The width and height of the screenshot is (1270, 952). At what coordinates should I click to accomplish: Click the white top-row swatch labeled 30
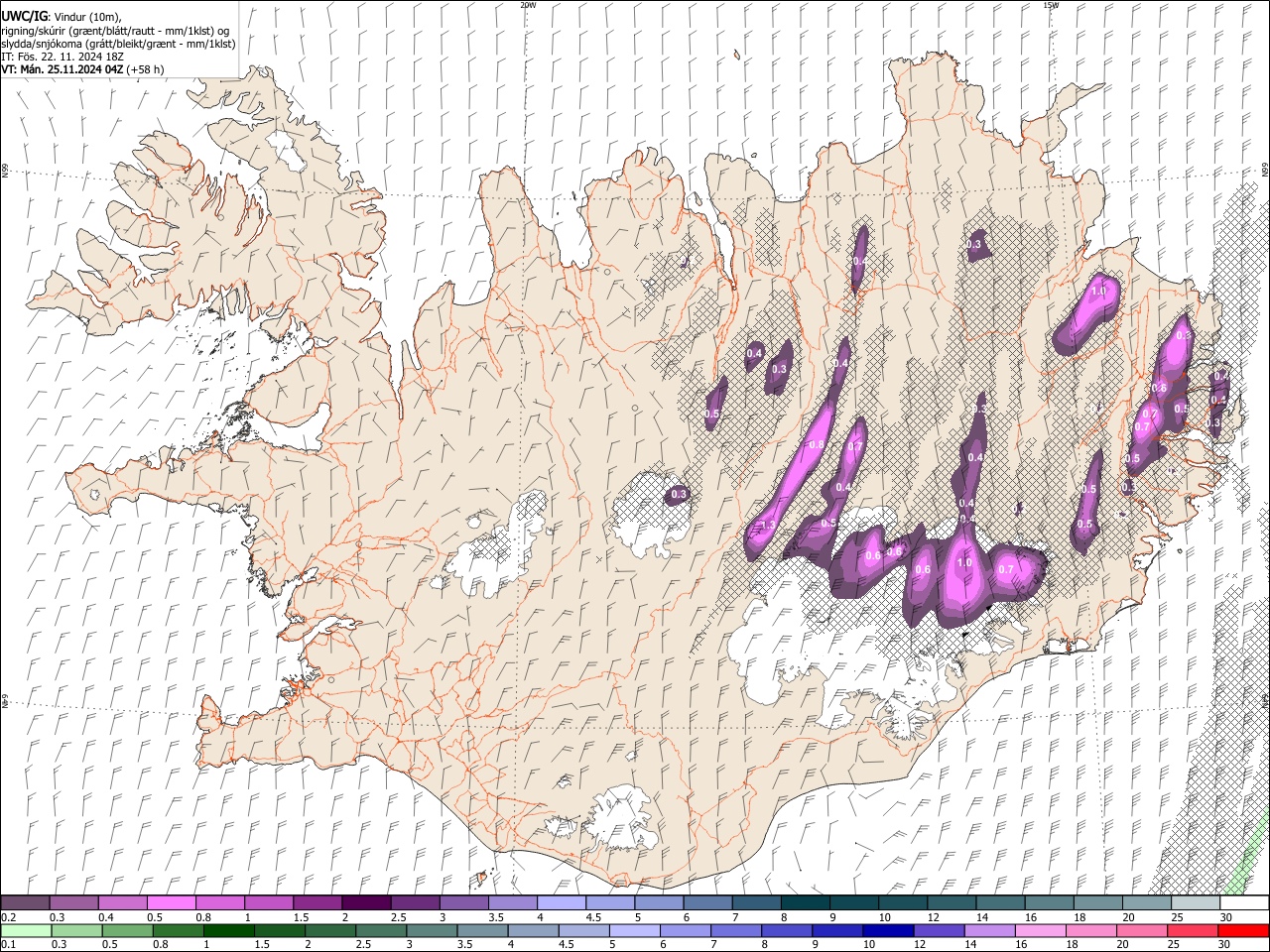pos(1244,902)
